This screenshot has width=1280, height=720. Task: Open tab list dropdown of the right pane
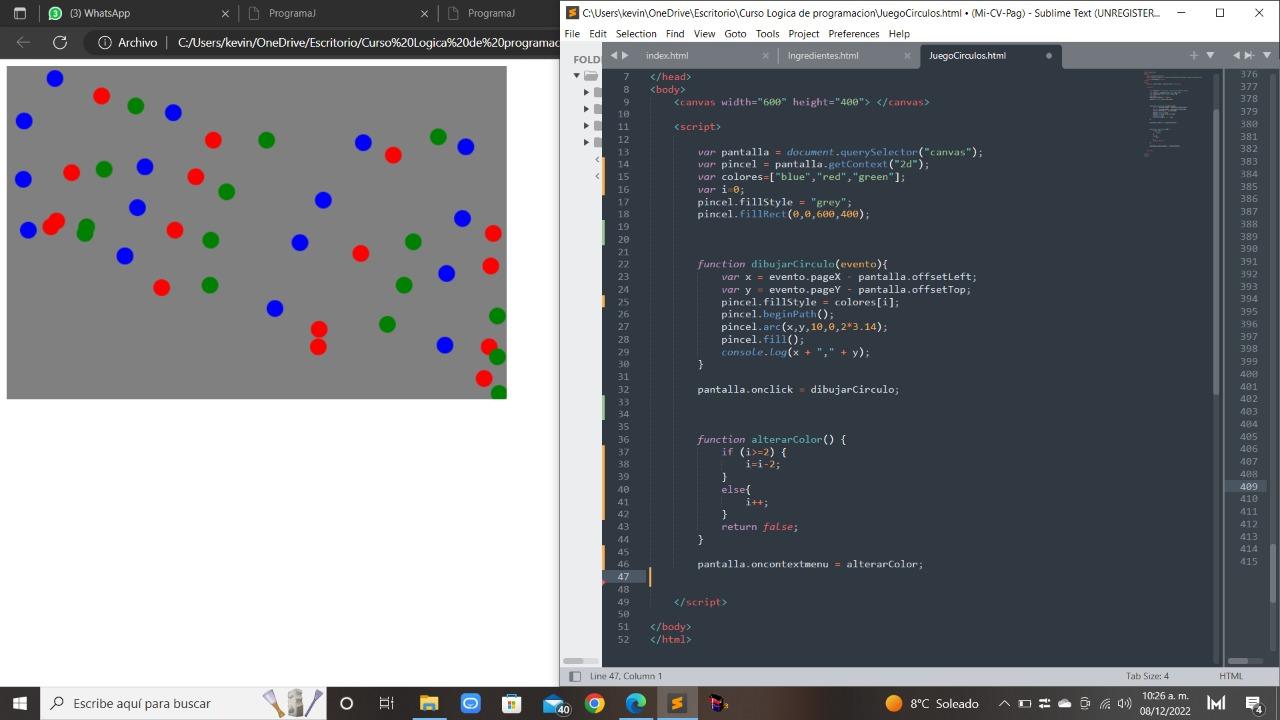click(x=1268, y=56)
